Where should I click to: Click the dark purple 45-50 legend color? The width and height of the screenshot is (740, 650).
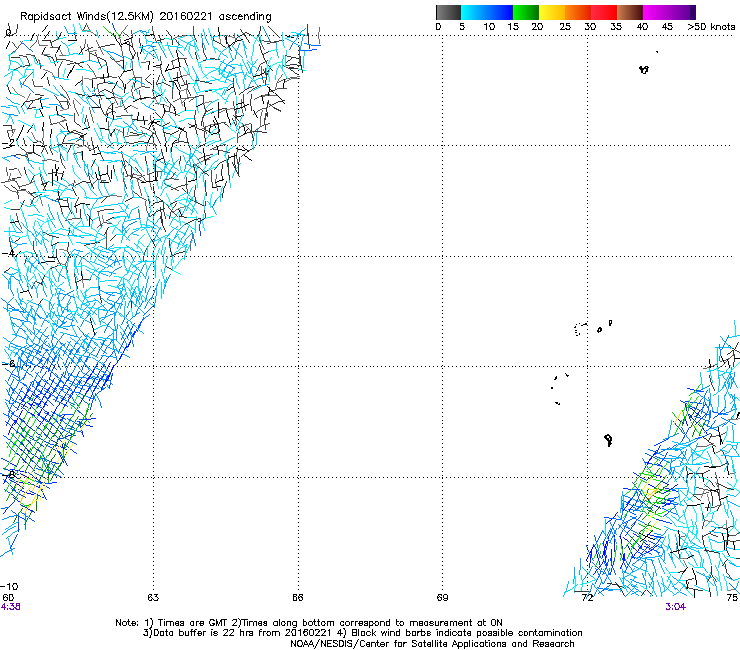pos(682,12)
